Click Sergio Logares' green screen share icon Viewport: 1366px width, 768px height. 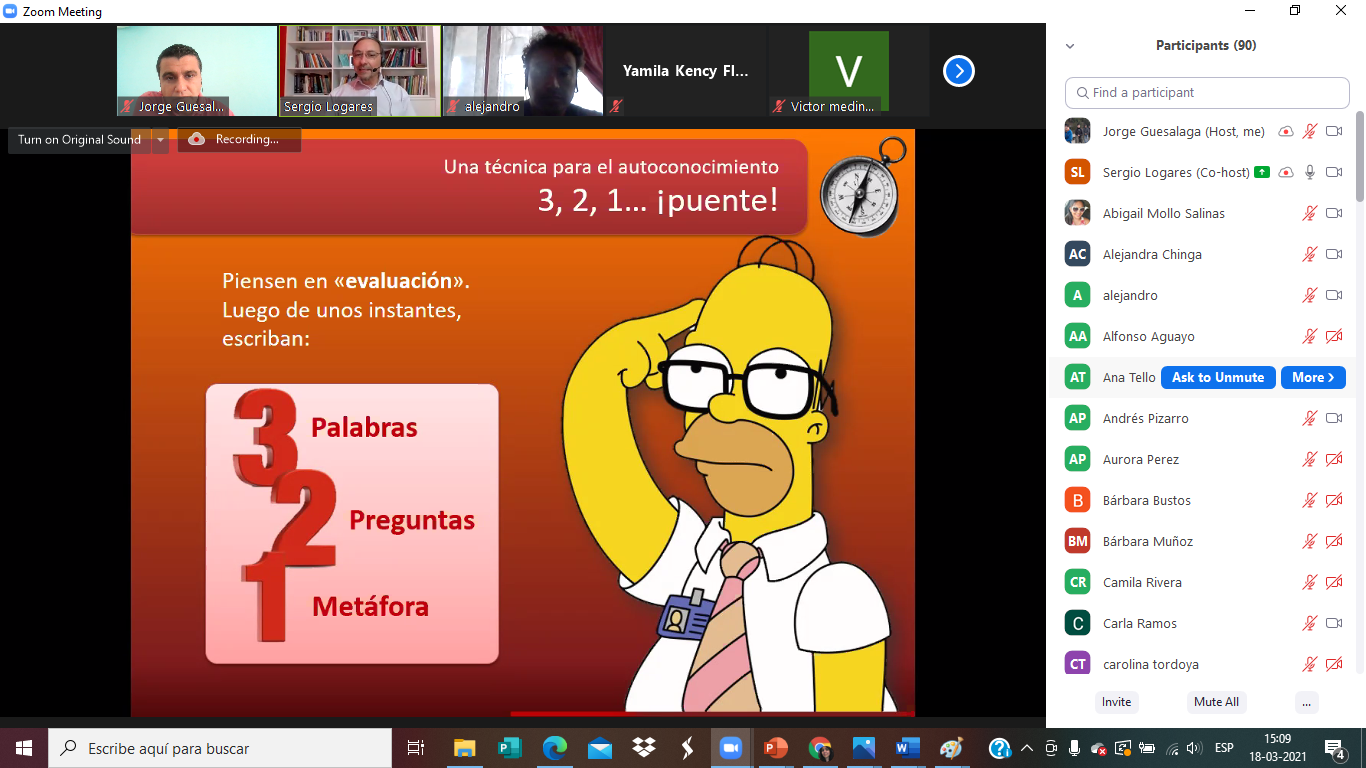(x=1262, y=172)
